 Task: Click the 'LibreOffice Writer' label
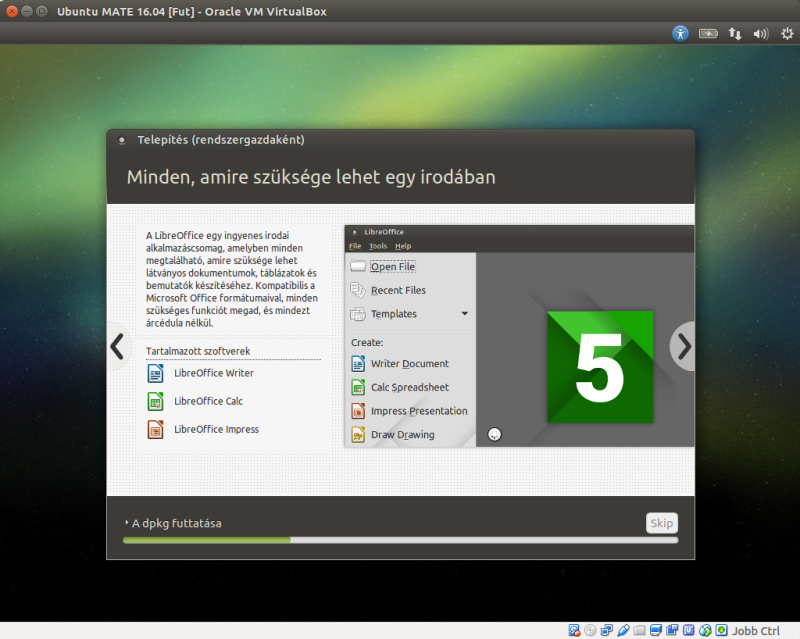[214, 373]
